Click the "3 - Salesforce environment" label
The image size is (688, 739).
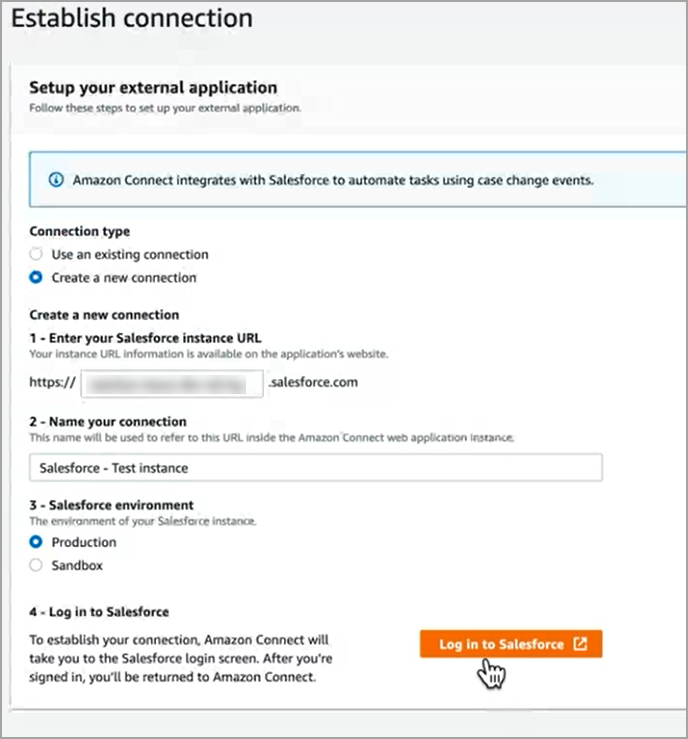[x=111, y=505]
